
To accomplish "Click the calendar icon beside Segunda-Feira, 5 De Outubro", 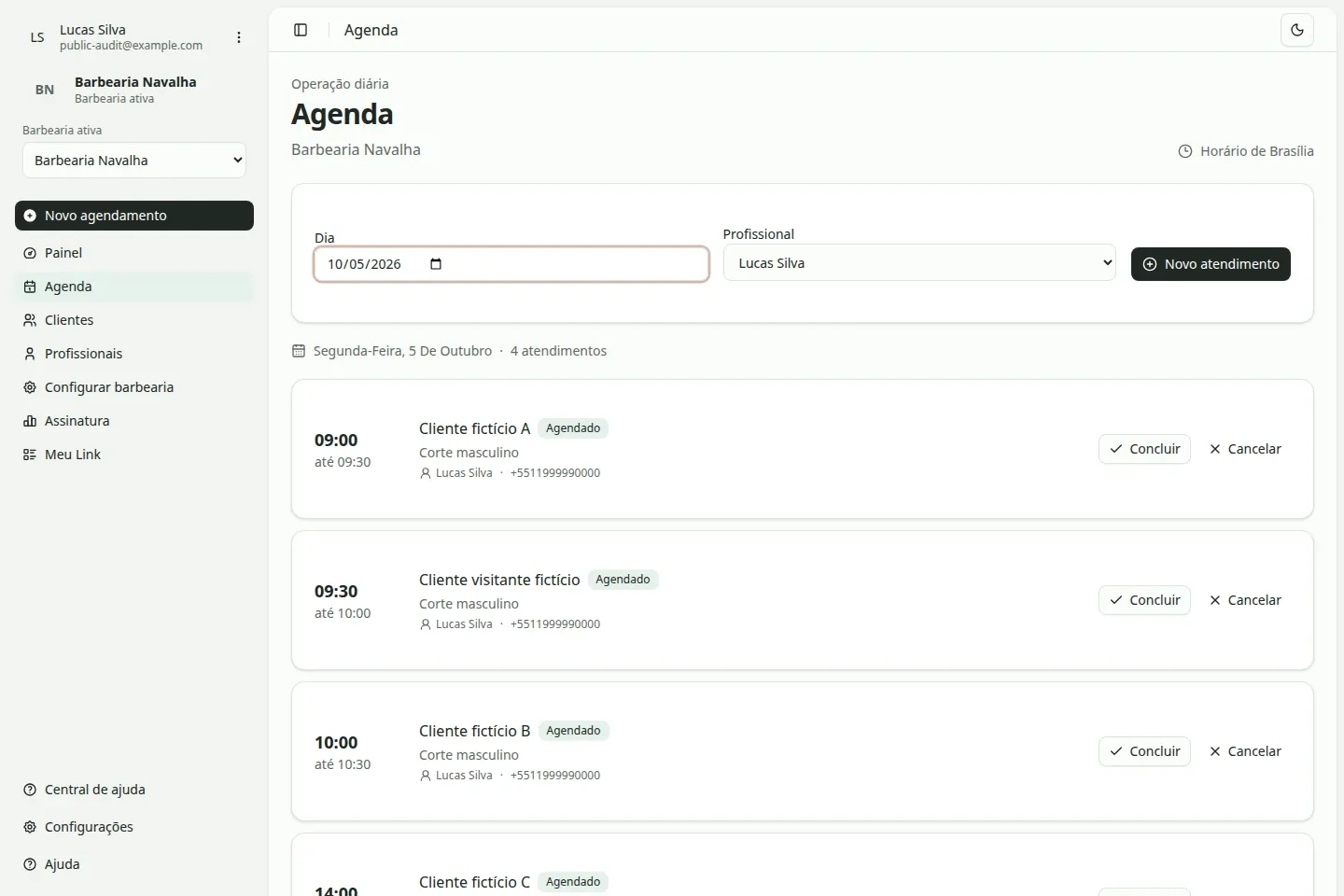I will point(299,351).
